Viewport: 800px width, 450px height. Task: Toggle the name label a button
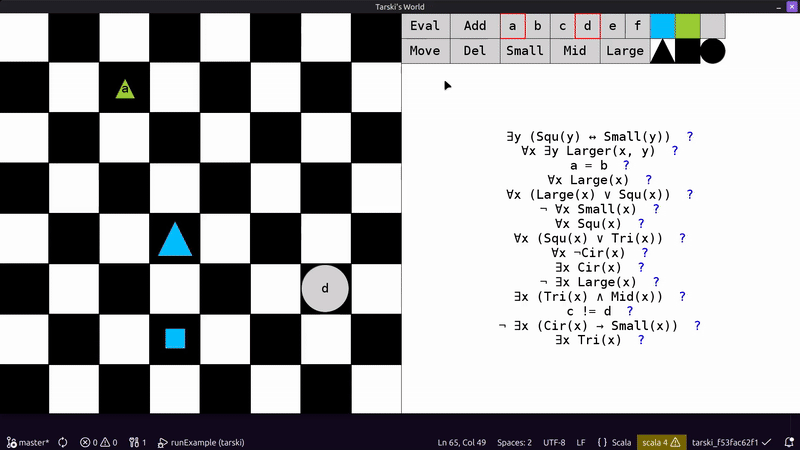pyautogui.click(x=513, y=26)
